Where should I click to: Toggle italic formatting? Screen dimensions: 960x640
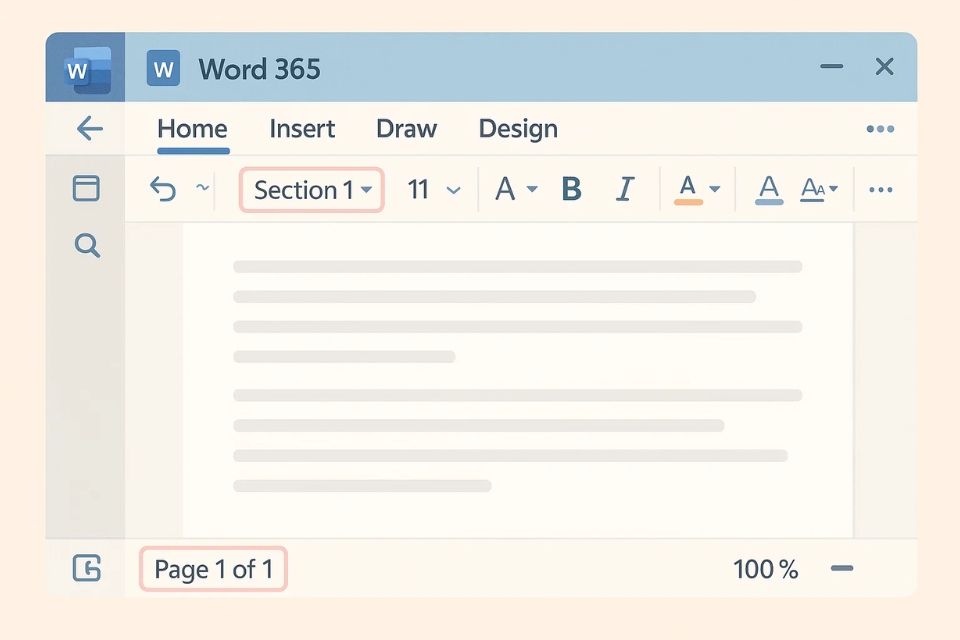coord(625,189)
